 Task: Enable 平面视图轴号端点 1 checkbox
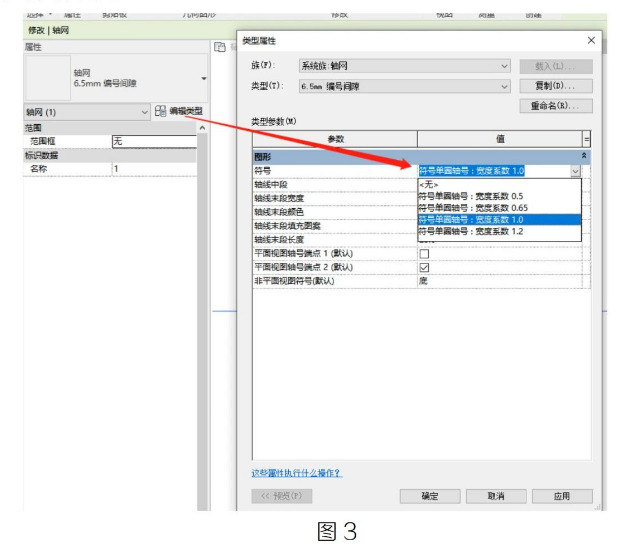coord(424,254)
